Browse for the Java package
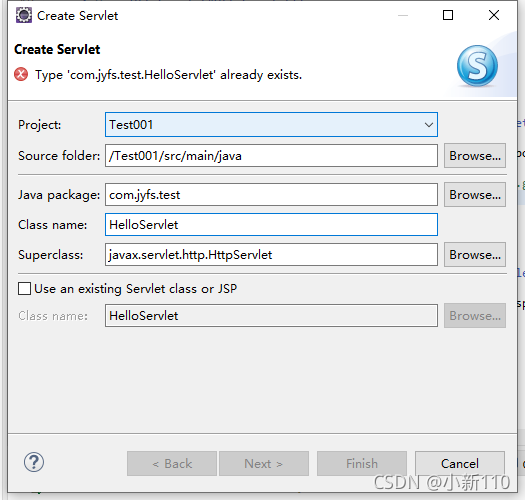525x500 pixels. (x=475, y=195)
